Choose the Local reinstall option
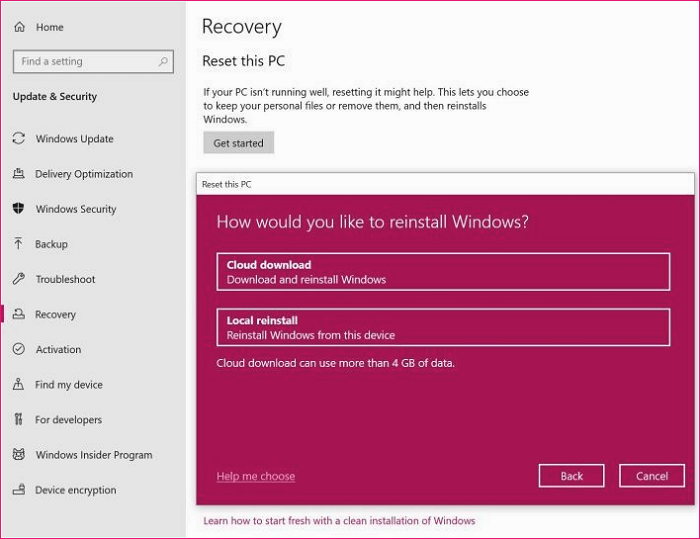The image size is (700, 539). 443,327
